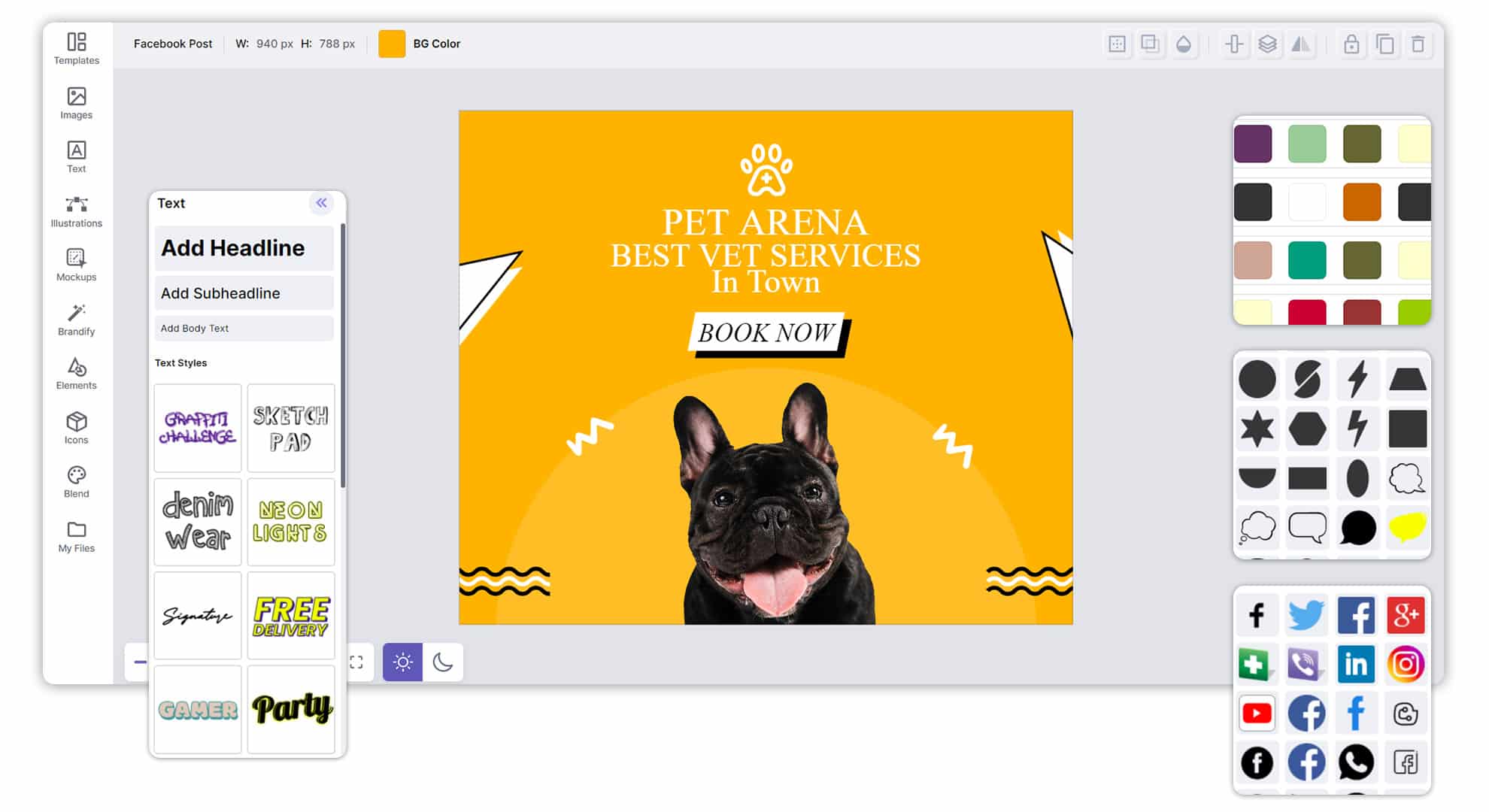Click the delete trash icon

coord(1418,44)
